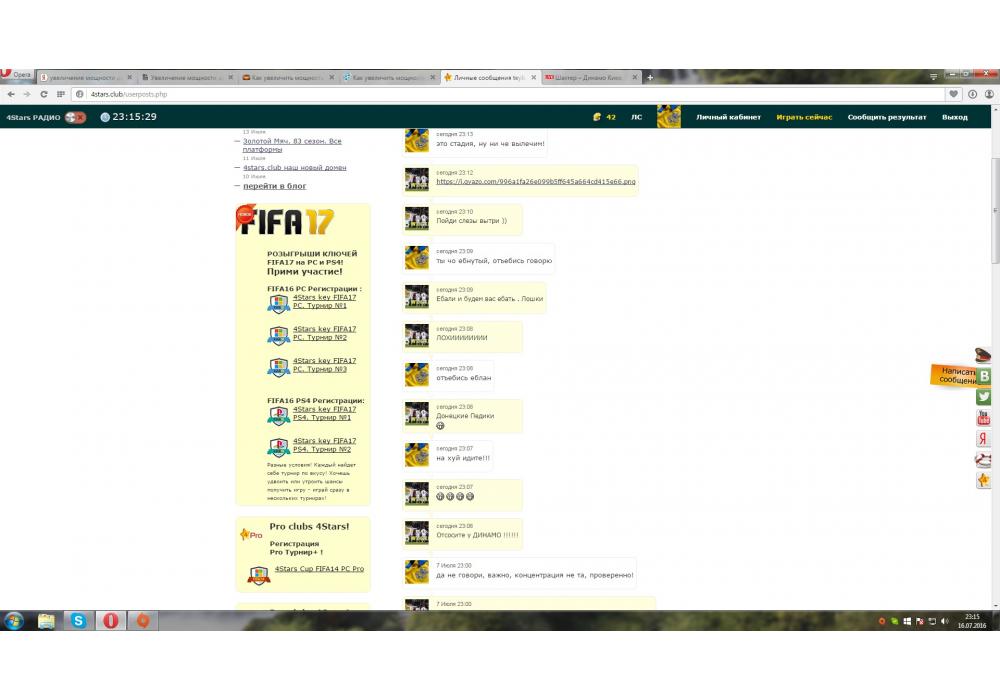Click the address bar with 4stars.club/userposts.php
Screen dimensions: 1000x700
click(x=507, y=94)
